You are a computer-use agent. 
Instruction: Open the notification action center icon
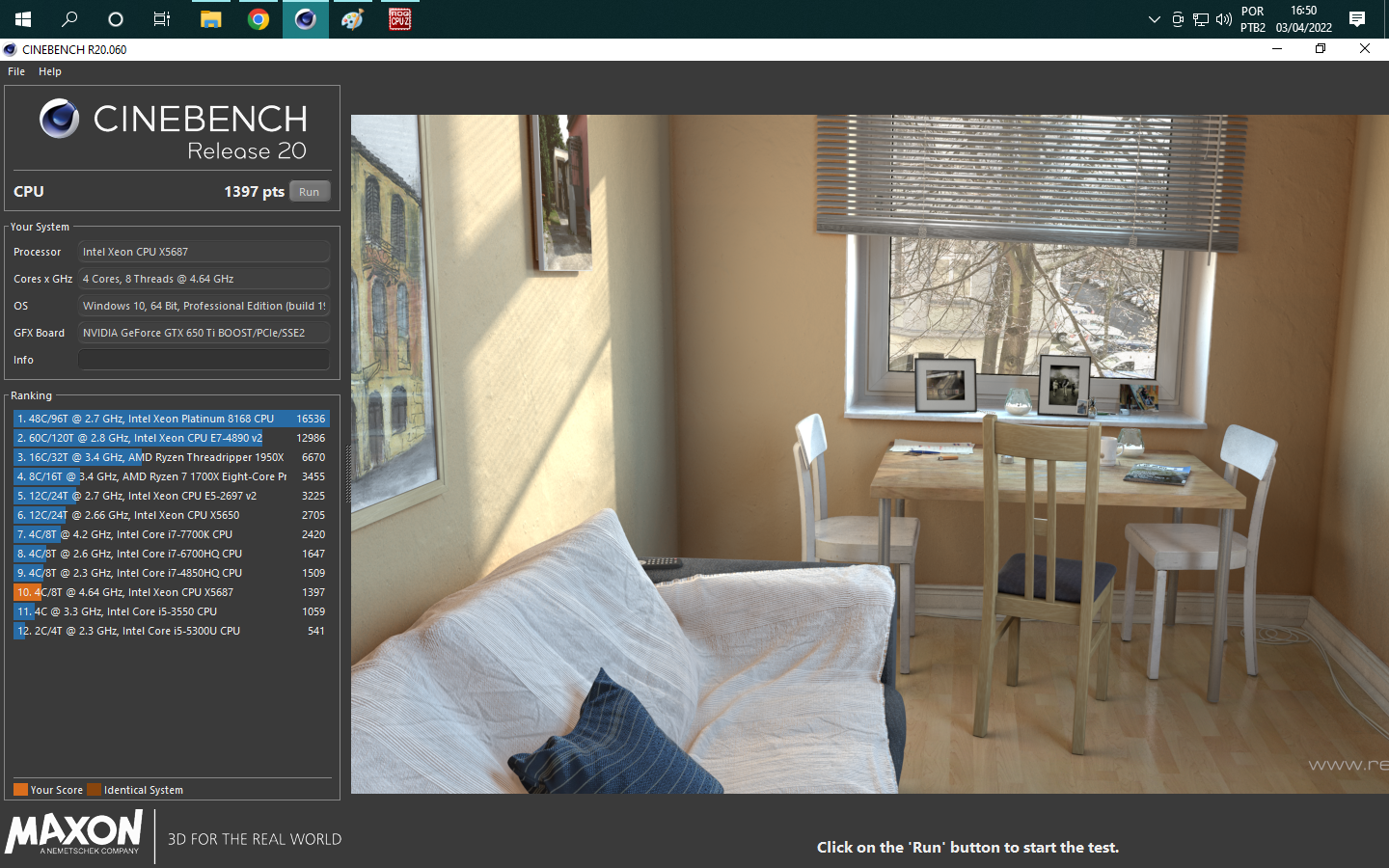click(1357, 19)
